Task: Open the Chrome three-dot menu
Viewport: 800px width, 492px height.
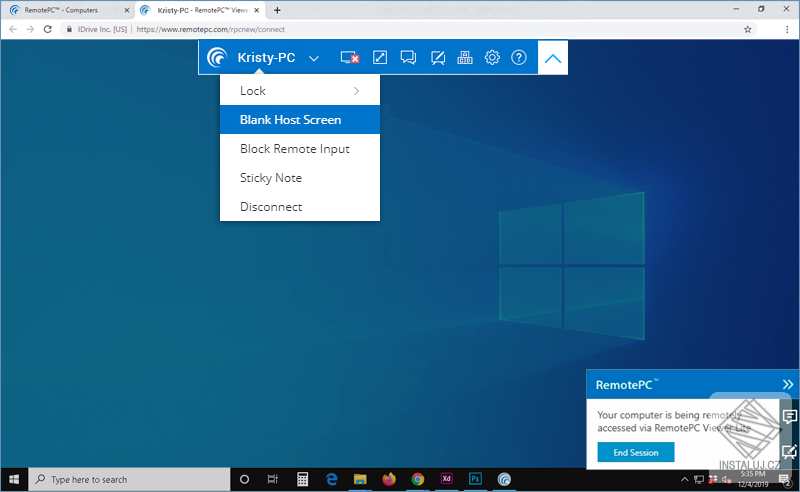Action: click(787, 29)
